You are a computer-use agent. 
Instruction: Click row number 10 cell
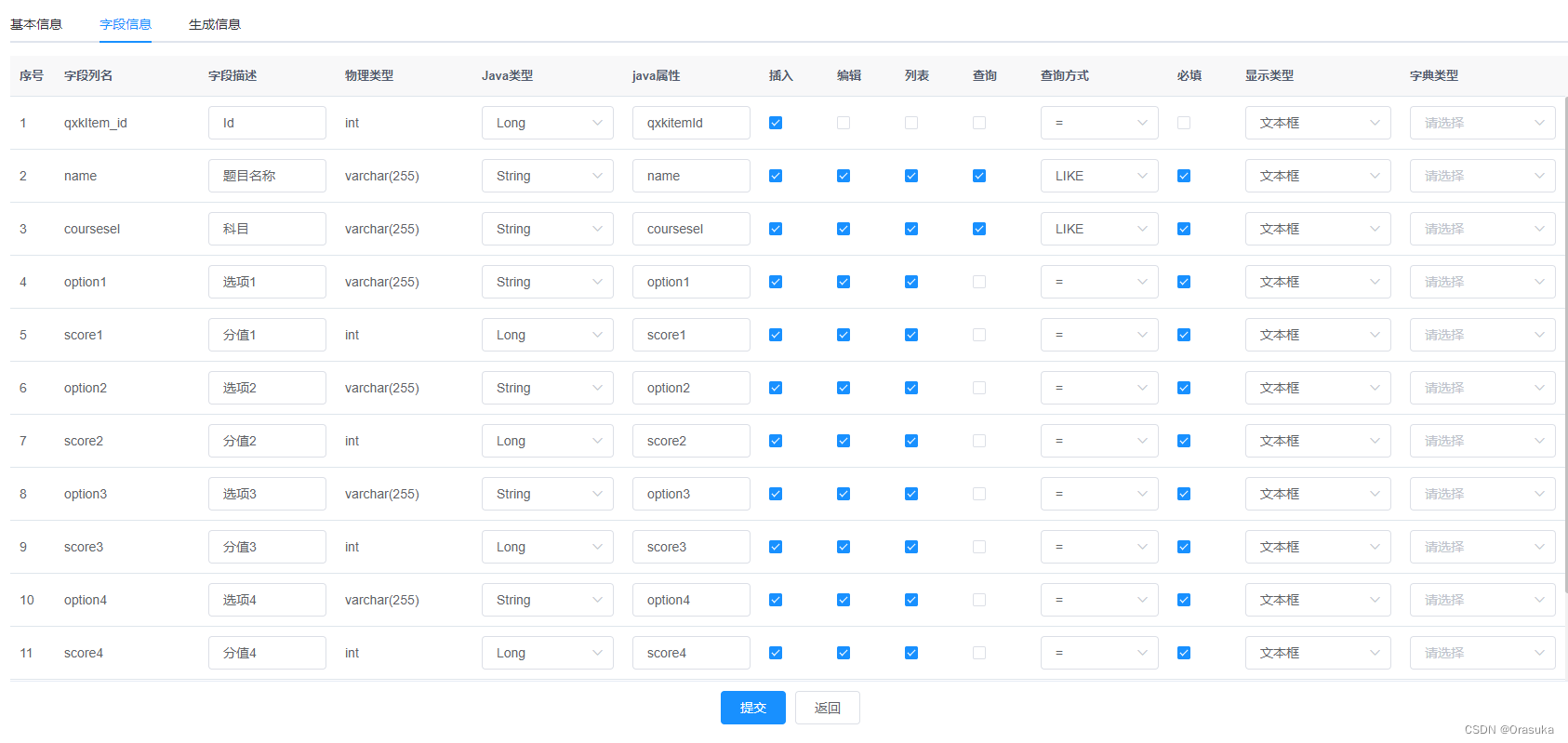(x=27, y=600)
